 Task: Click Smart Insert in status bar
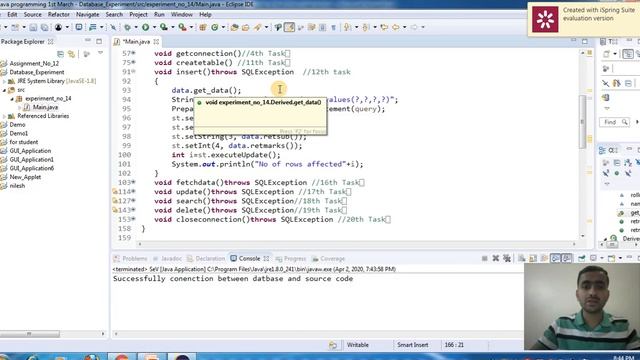(x=413, y=345)
